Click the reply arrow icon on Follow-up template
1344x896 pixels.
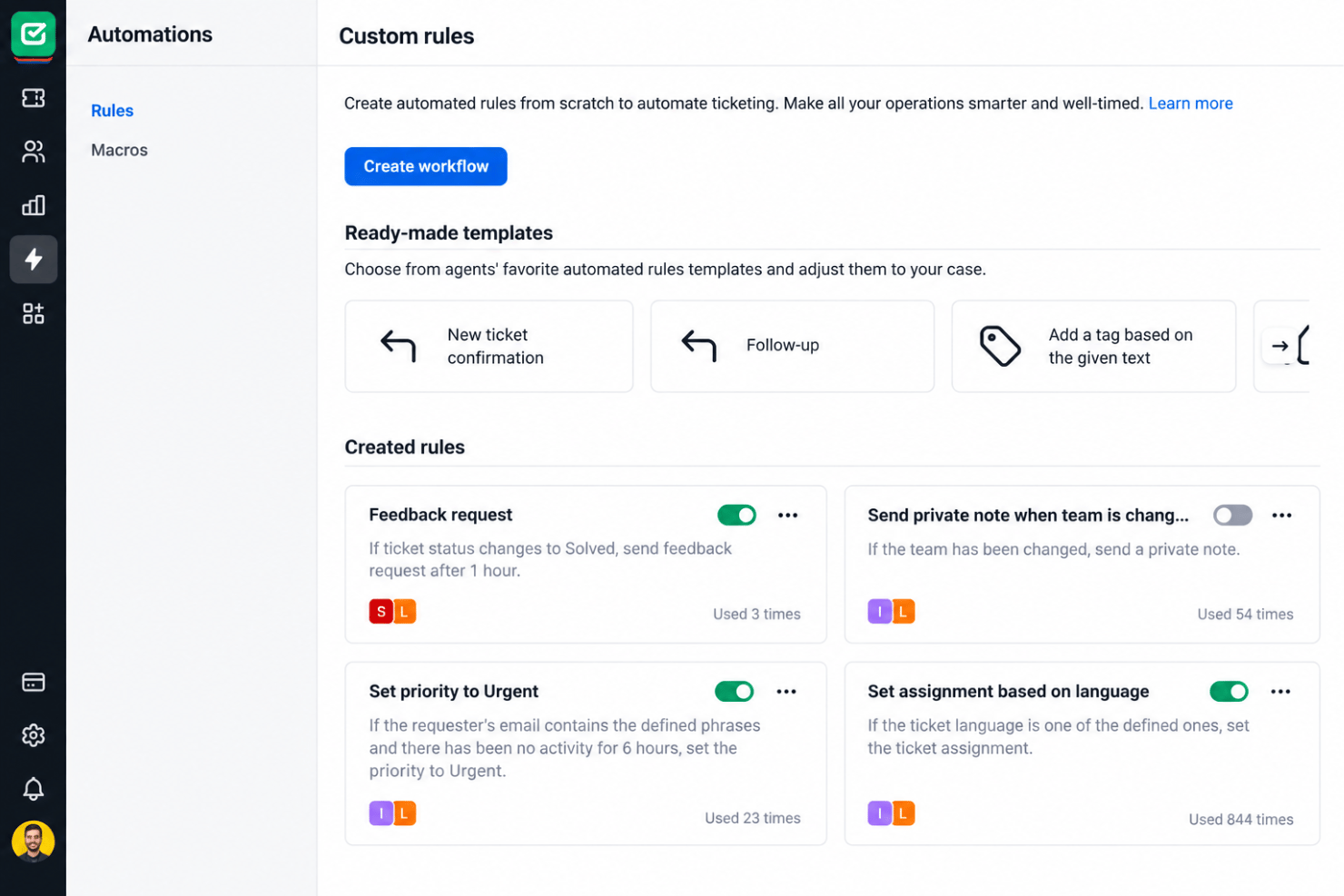tap(698, 346)
